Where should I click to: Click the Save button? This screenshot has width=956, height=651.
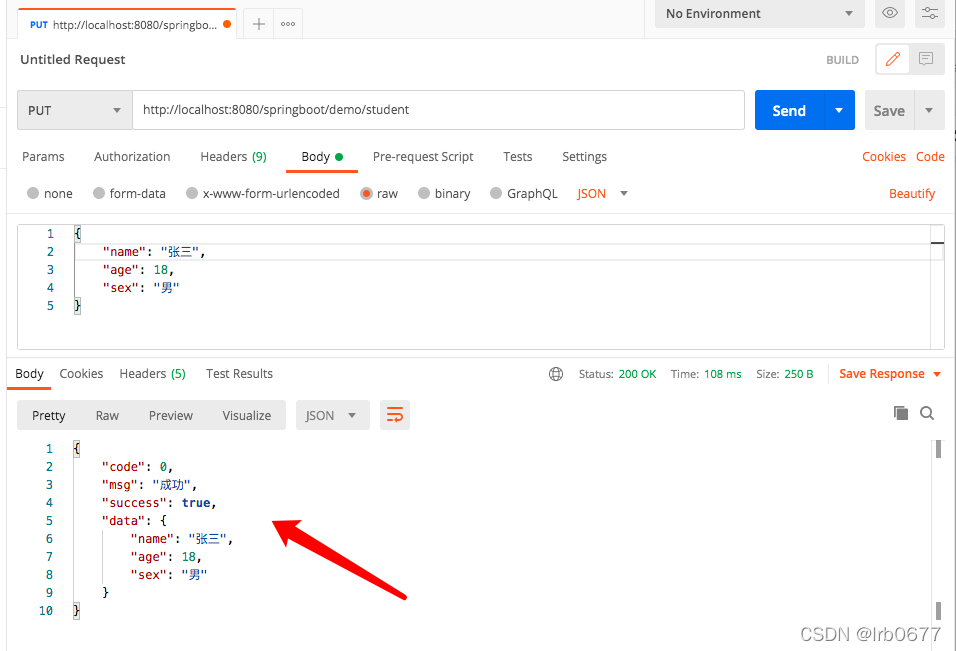[889, 110]
